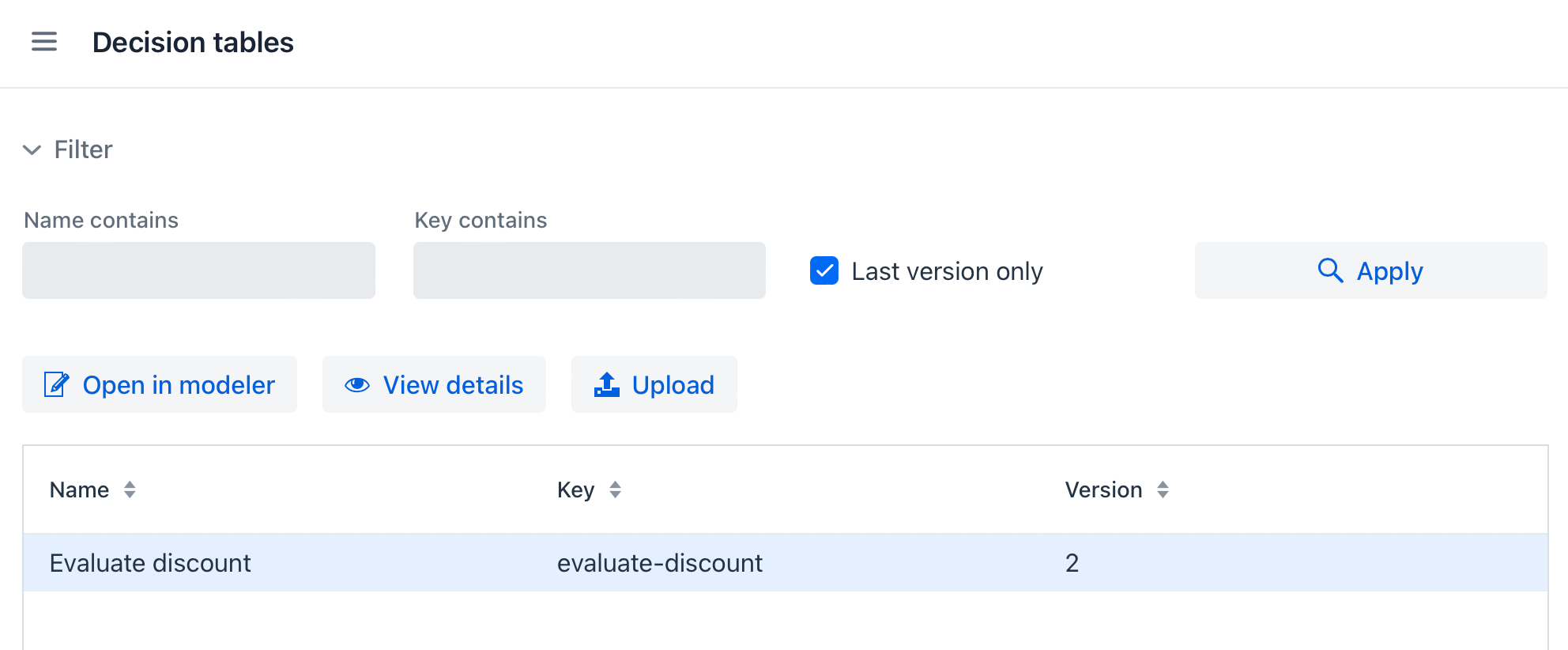This screenshot has width=1568, height=650.
Task: Uncheck the Last version only checkbox
Action: tap(824, 270)
